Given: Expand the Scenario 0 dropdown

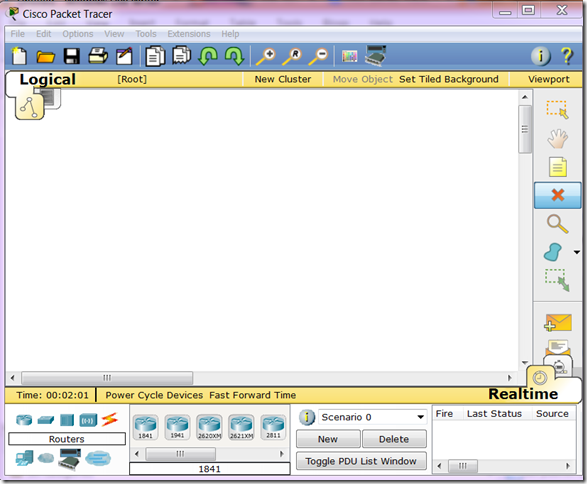Looking at the screenshot, I should pos(420,417).
